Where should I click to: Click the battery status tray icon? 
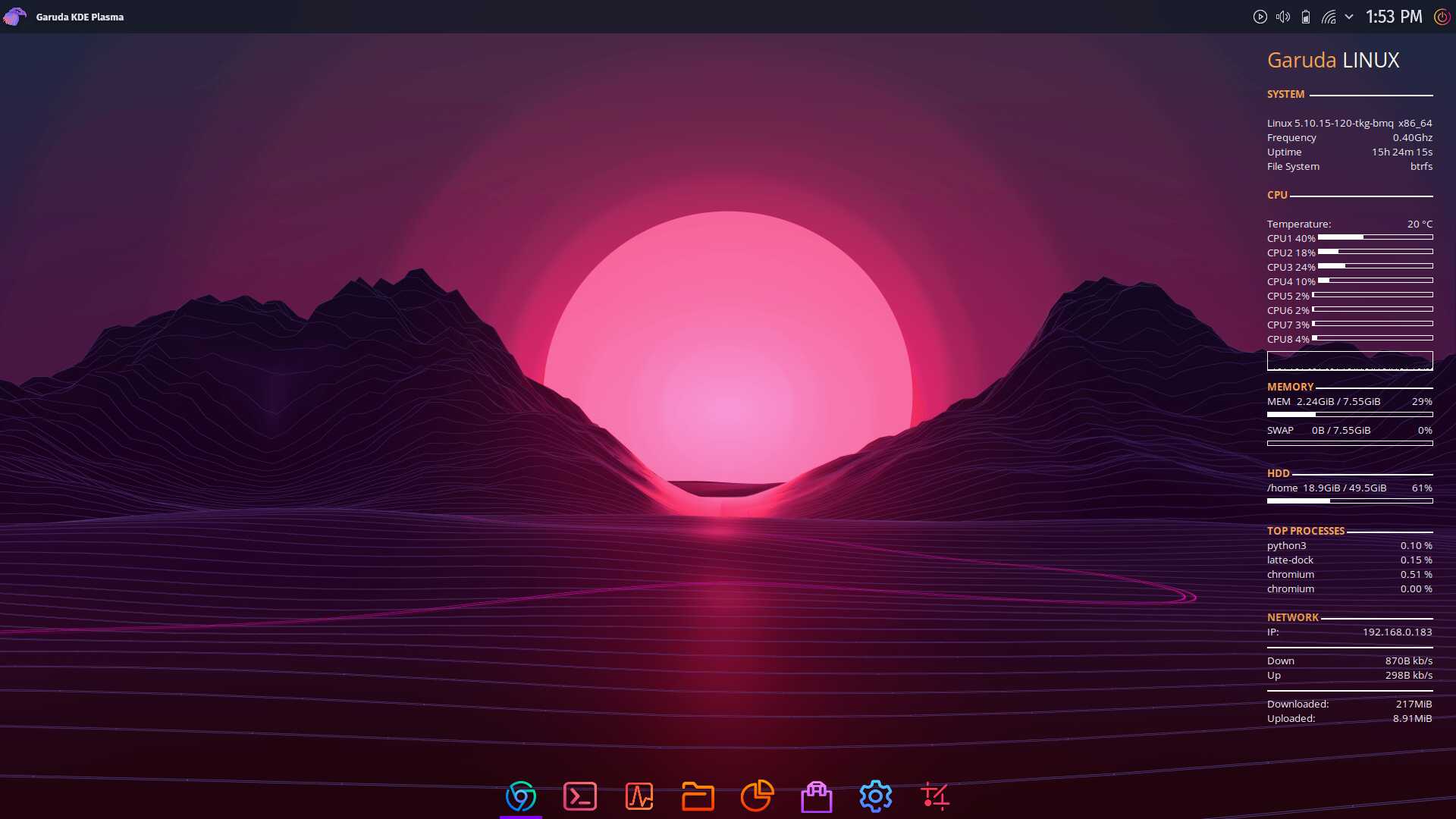pyautogui.click(x=1306, y=17)
